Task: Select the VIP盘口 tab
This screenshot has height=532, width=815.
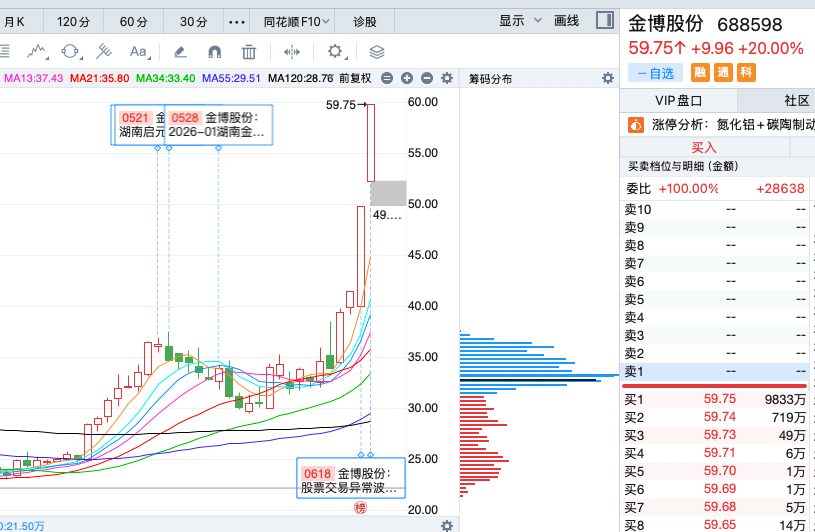Action: click(x=678, y=100)
